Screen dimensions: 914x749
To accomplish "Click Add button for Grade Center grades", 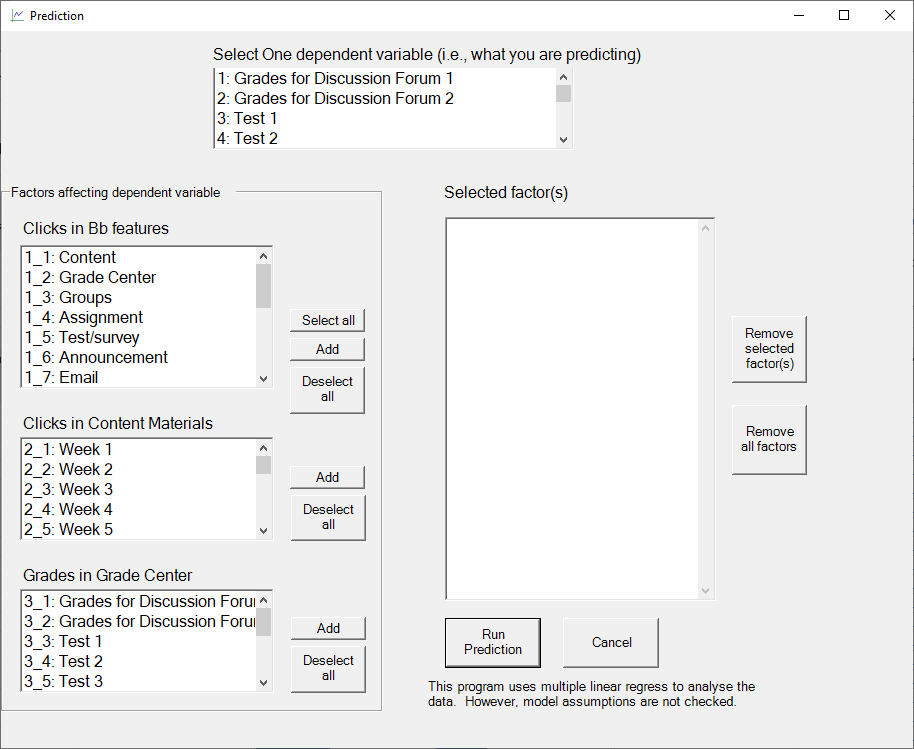I will 328,628.
